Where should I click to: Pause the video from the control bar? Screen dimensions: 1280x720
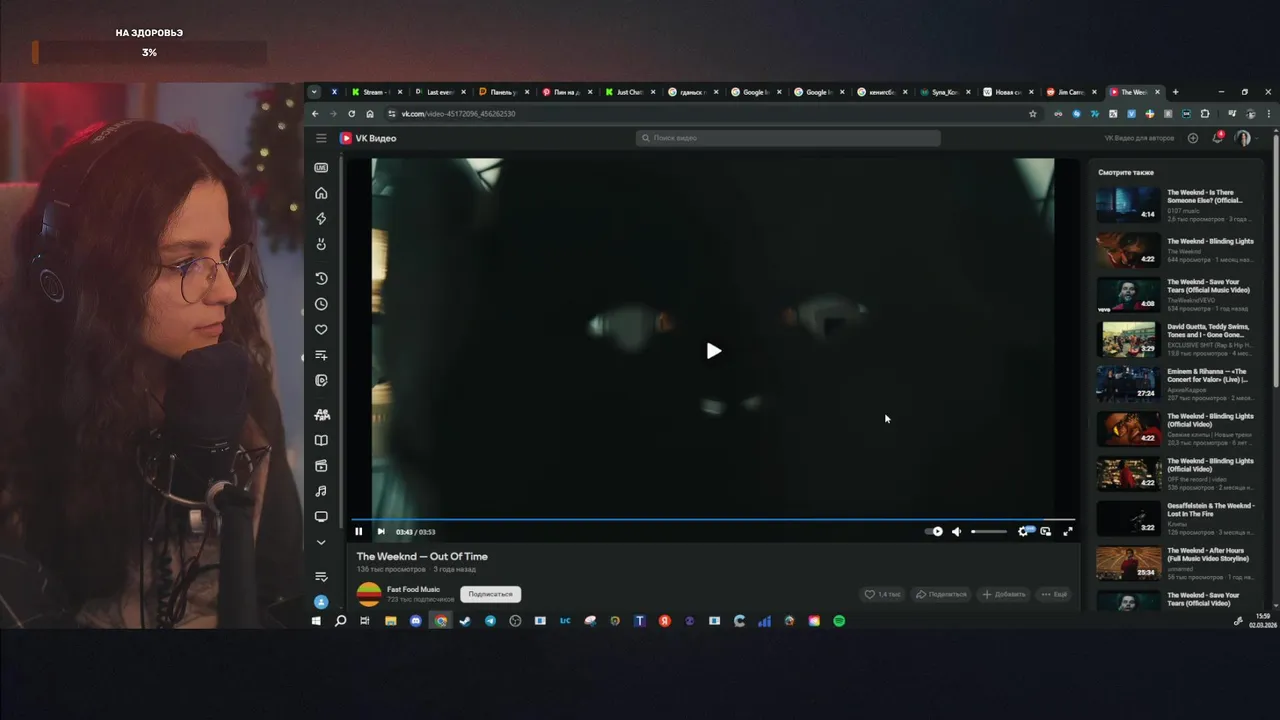[x=359, y=532]
